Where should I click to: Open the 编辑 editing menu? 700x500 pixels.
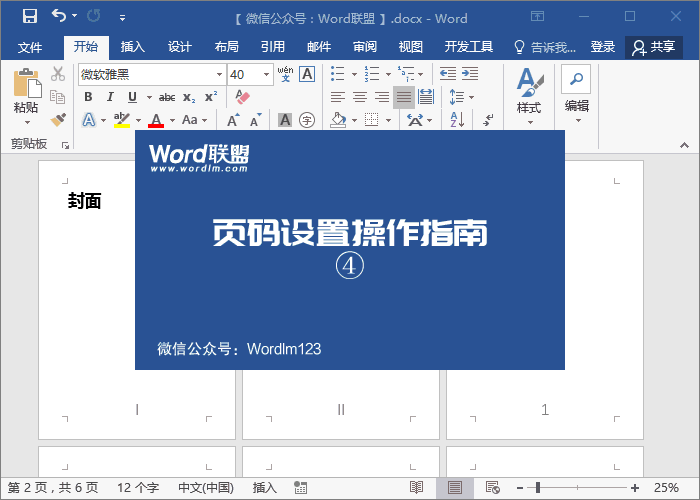[x=576, y=95]
